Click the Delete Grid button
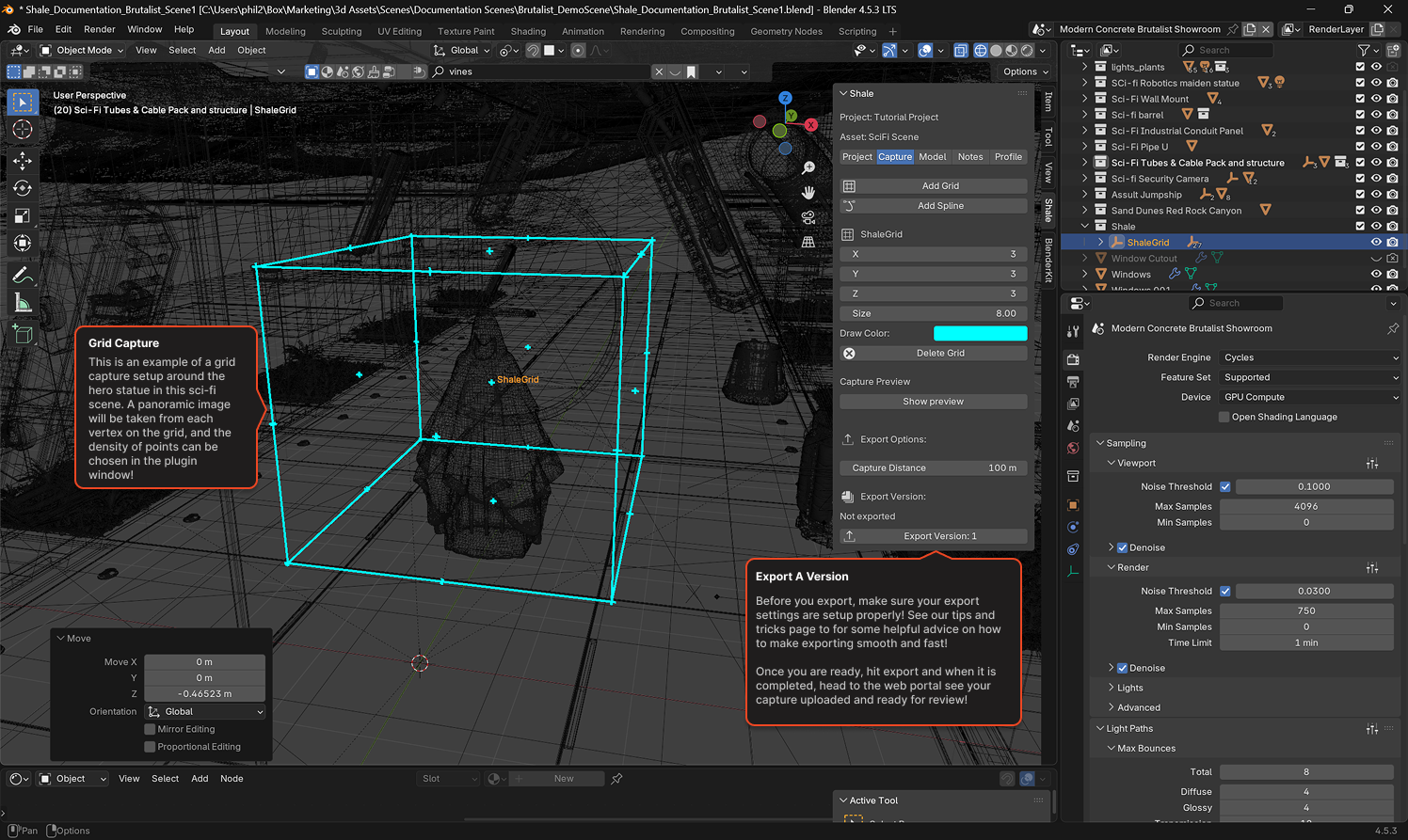 pos(933,354)
